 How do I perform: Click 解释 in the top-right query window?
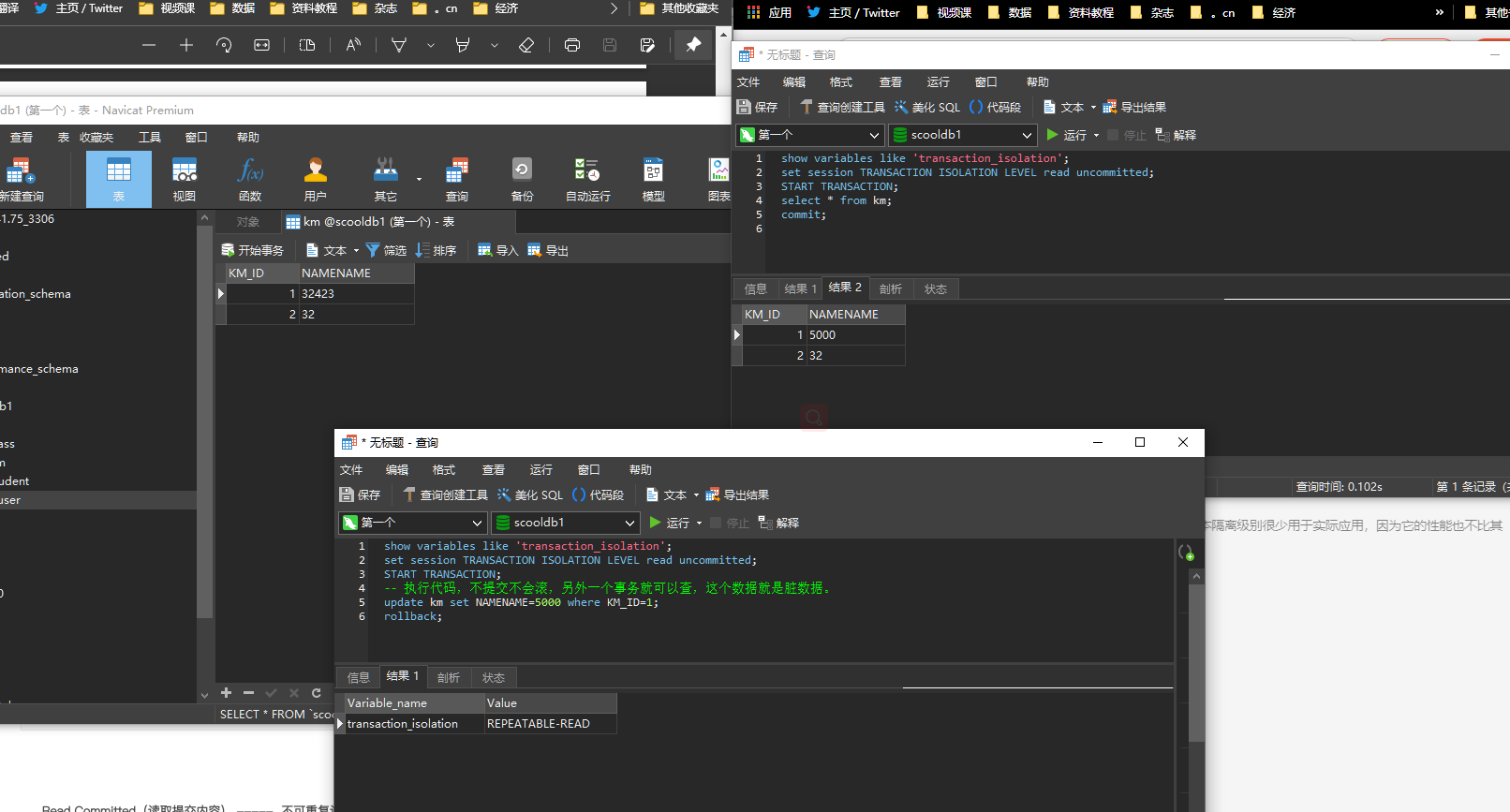[1176, 135]
